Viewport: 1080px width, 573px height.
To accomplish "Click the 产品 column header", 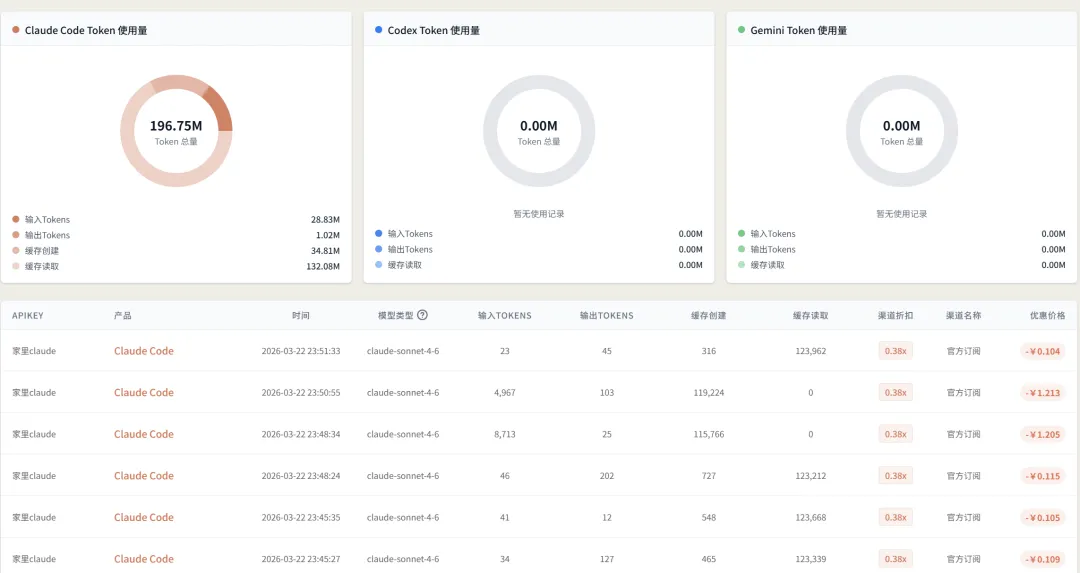I will coord(123,315).
